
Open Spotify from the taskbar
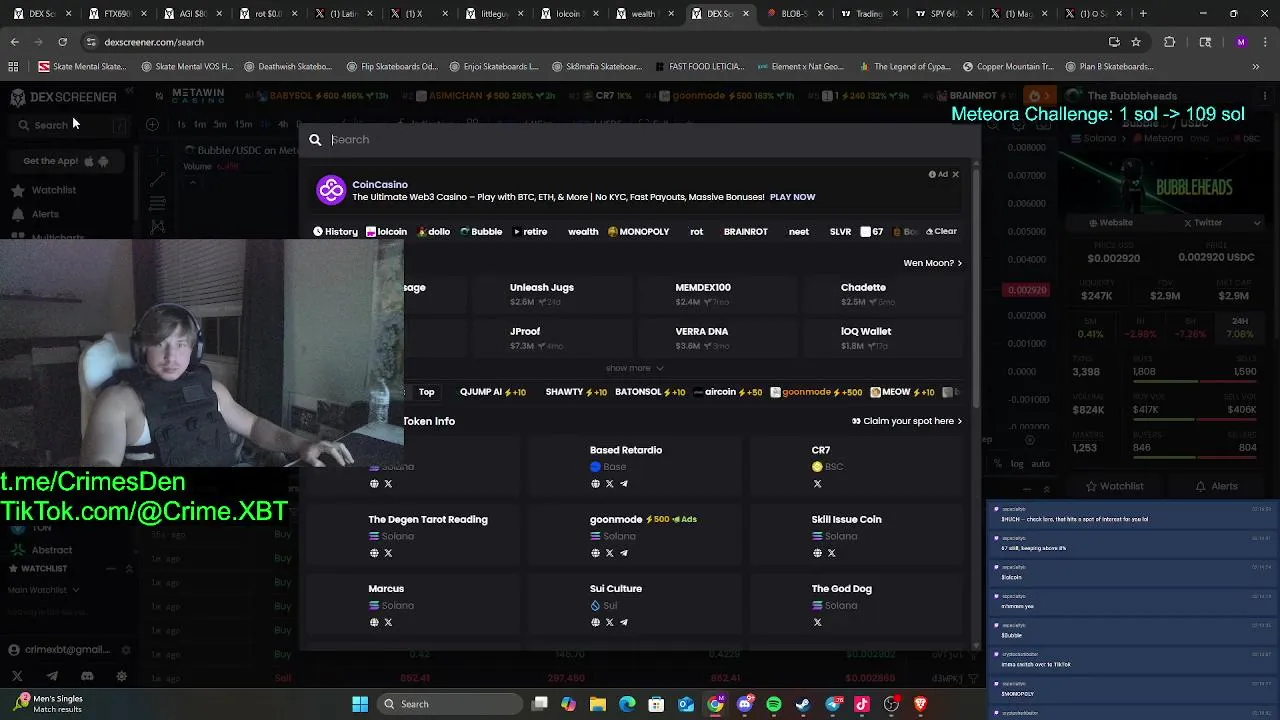(774, 704)
